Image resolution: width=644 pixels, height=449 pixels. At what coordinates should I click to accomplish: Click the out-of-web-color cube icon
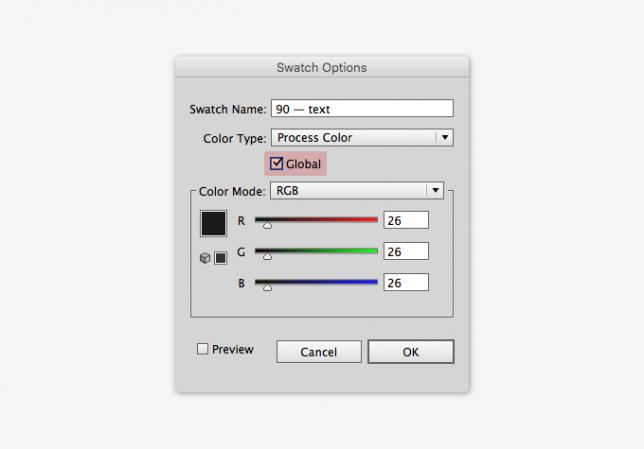pyautogui.click(x=205, y=258)
